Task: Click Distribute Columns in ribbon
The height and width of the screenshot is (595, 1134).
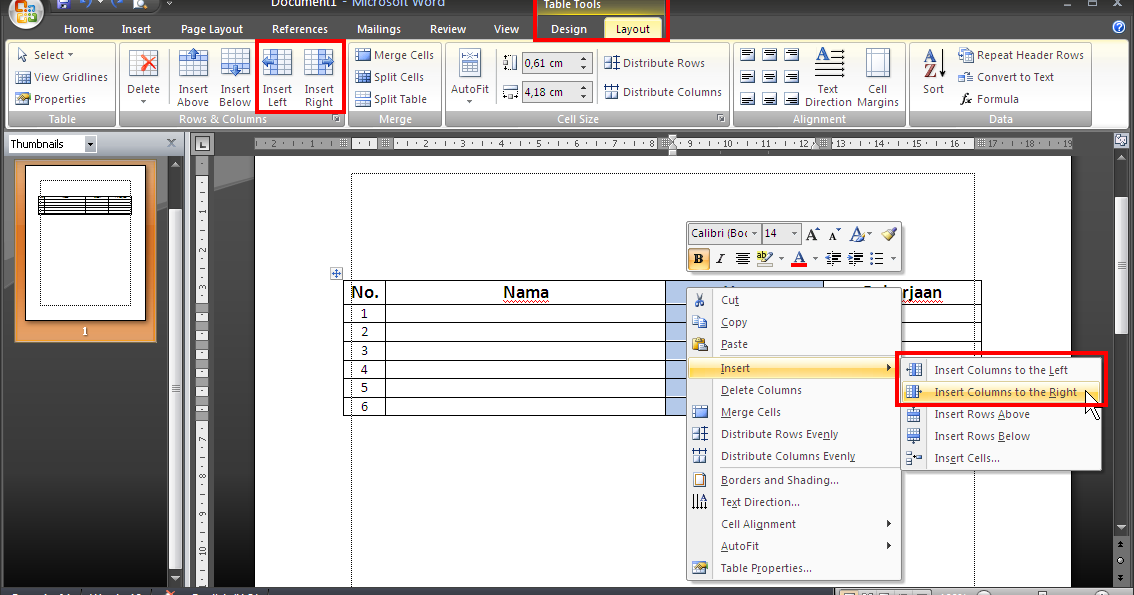Action: point(663,92)
